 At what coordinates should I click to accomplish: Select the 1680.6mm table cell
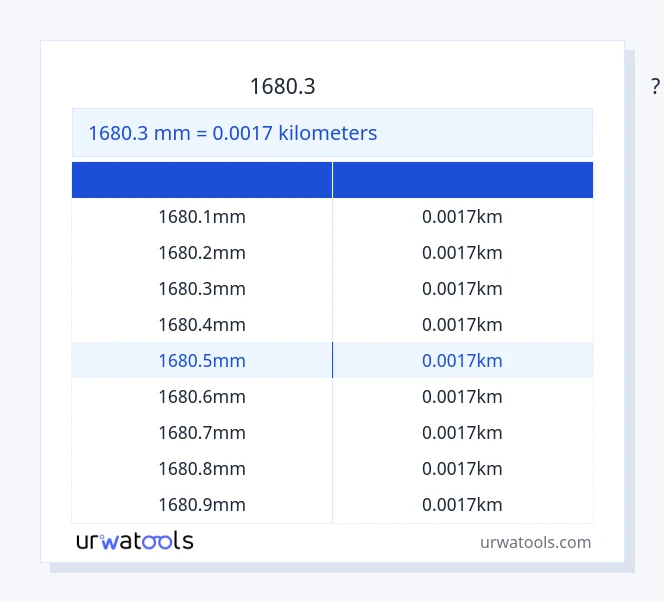tap(202, 397)
